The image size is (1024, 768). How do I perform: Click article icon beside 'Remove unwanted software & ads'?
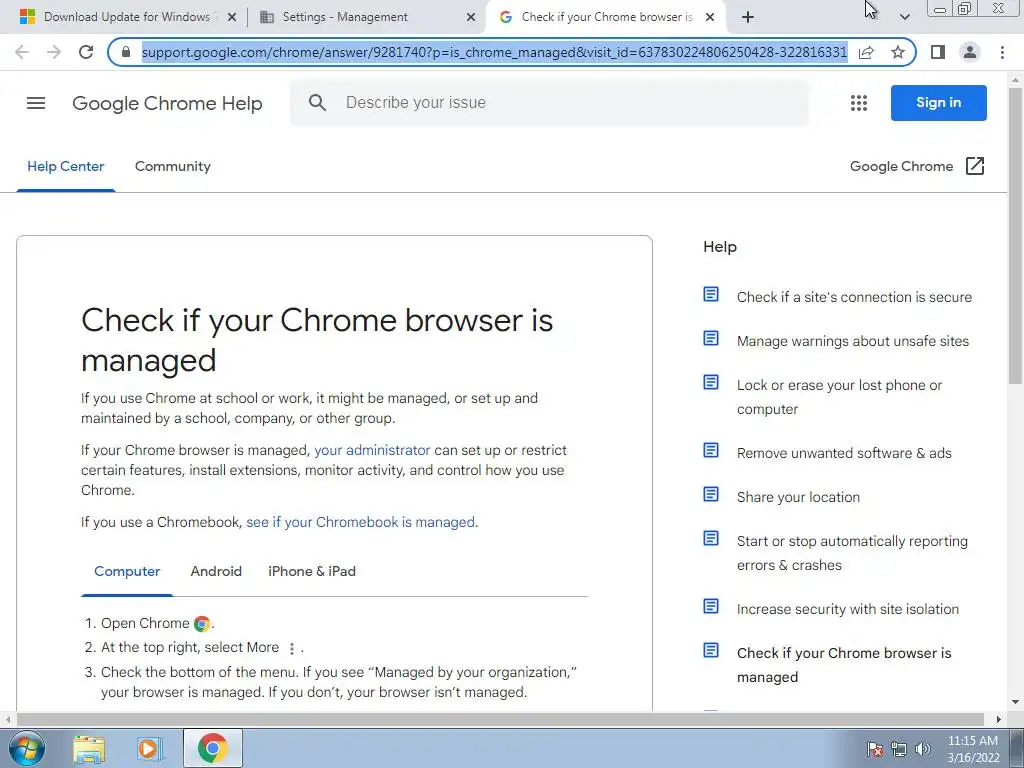pyautogui.click(x=711, y=451)
